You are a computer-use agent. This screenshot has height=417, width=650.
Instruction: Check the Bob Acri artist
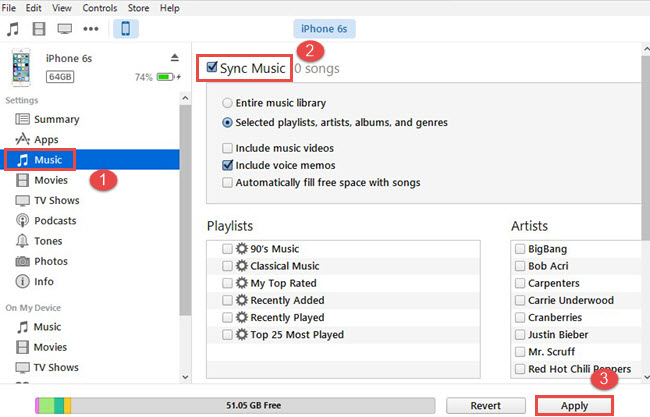[x=520, y=266]
